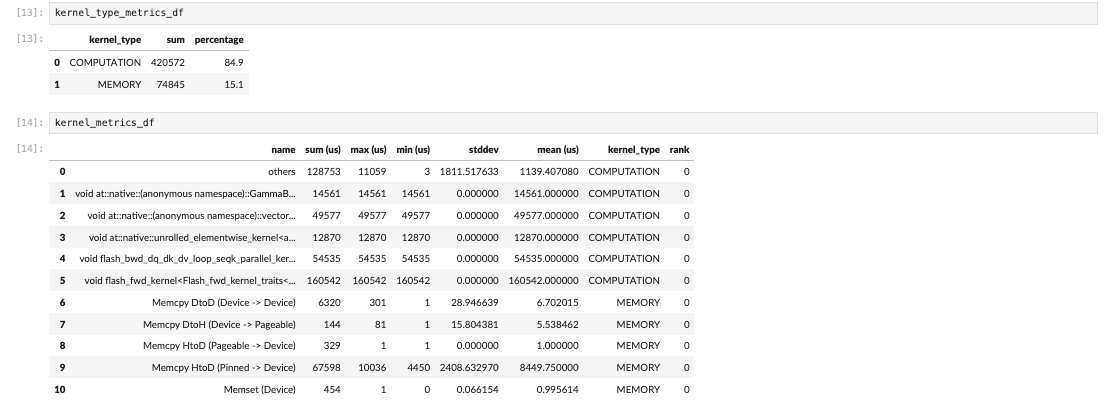The image size is (1103, 410).
Task: Select the sum value 329
Action: (332, 346)
